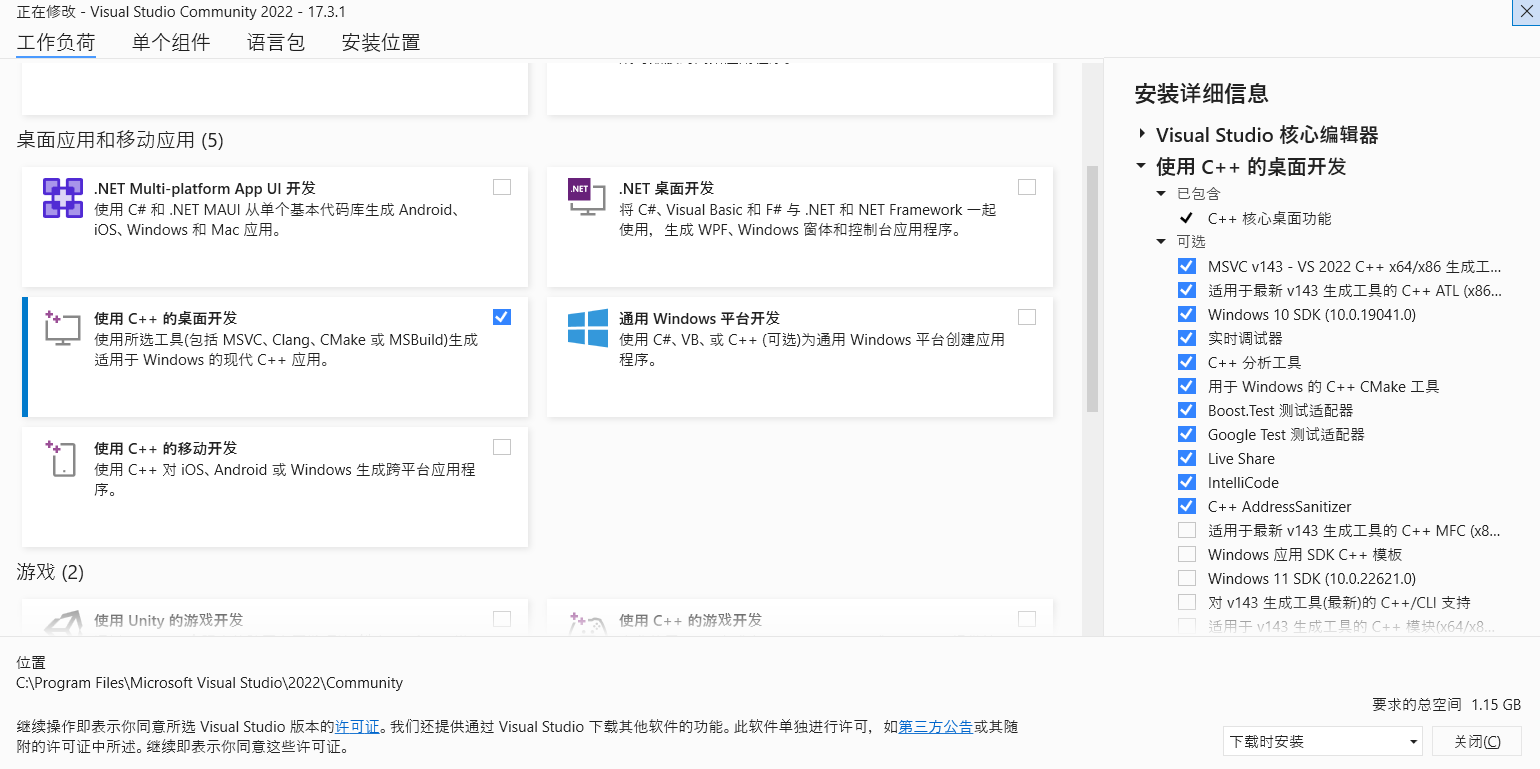Uncheck 用于 Windows 的 C++ CMake 工具
The image size is (1540, 769).
coord(1187,386)
